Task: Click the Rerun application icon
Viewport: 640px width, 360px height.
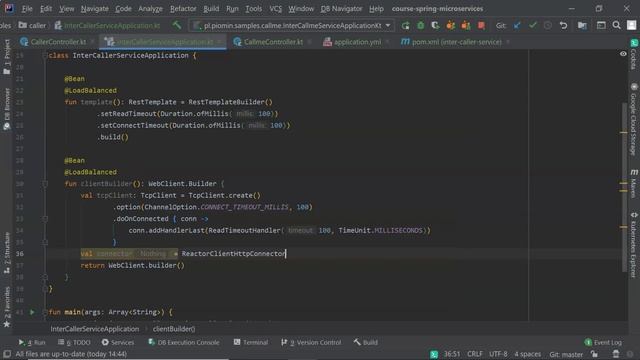Action: coord(405,26)
